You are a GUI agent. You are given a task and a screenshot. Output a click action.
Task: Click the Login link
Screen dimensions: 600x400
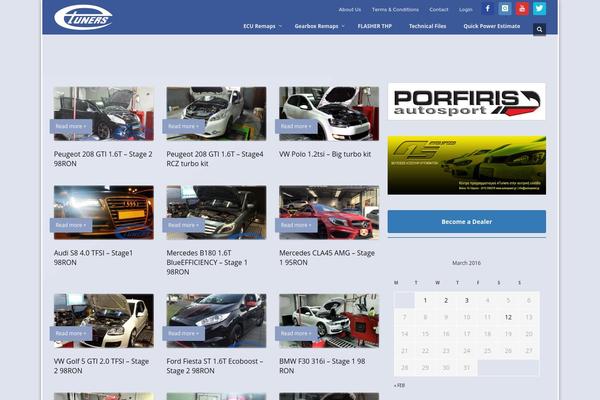466,10
